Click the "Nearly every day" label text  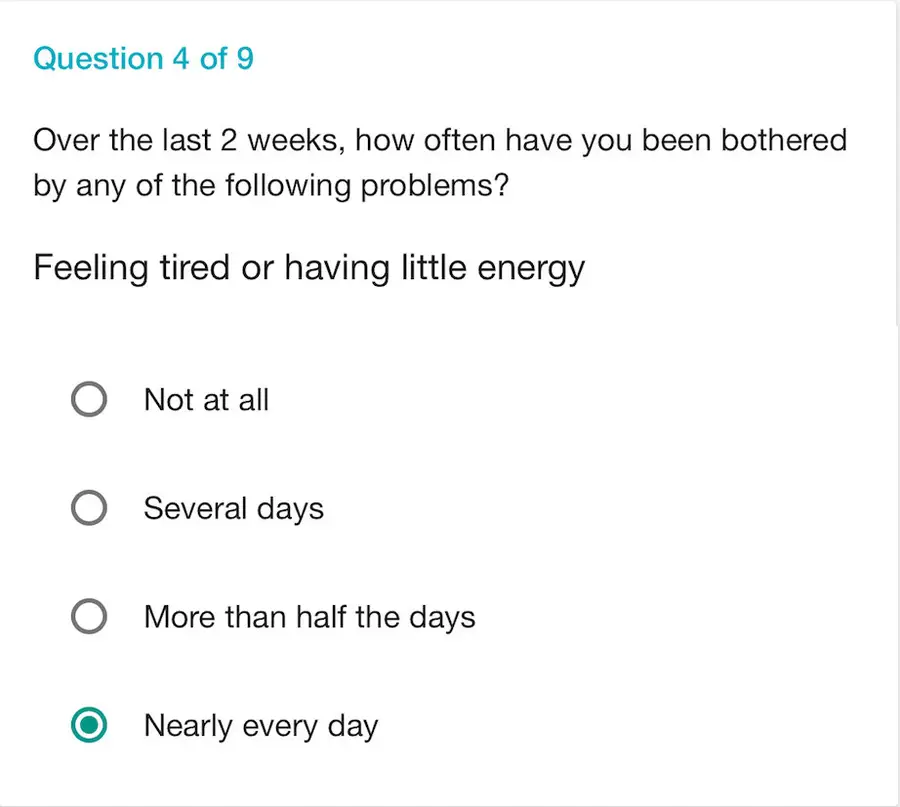click(x=261, y=726)
